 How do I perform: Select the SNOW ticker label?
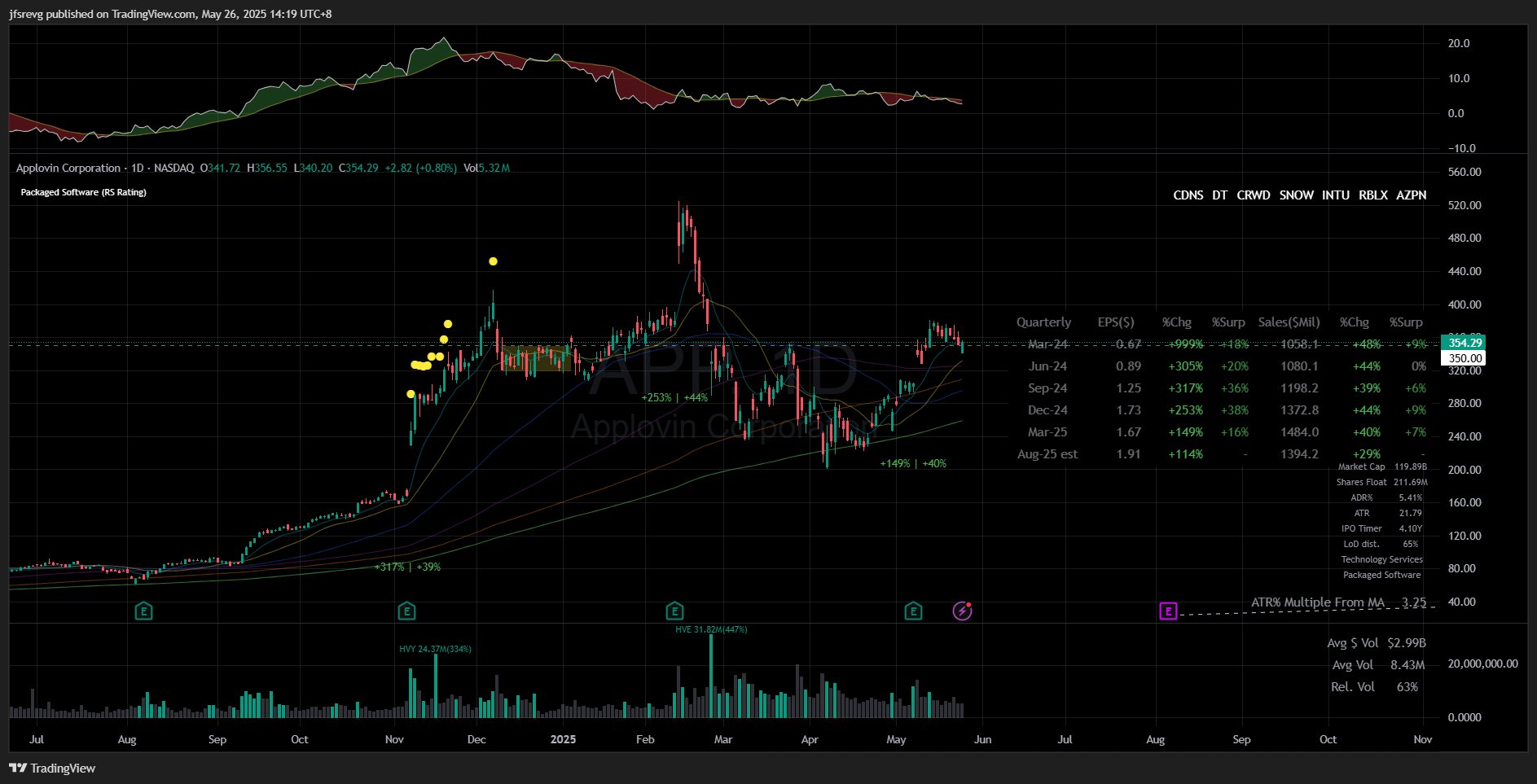click(x=1296, y=195)
